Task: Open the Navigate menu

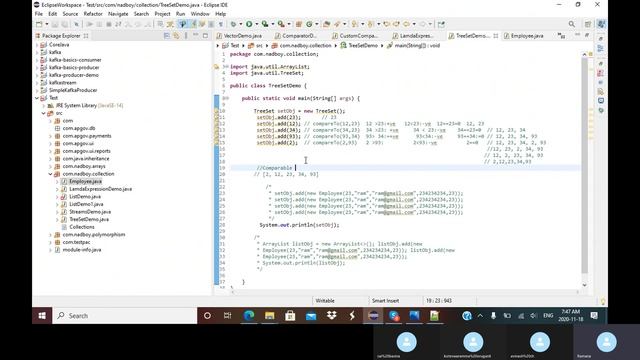Action: tap(118, 14)
